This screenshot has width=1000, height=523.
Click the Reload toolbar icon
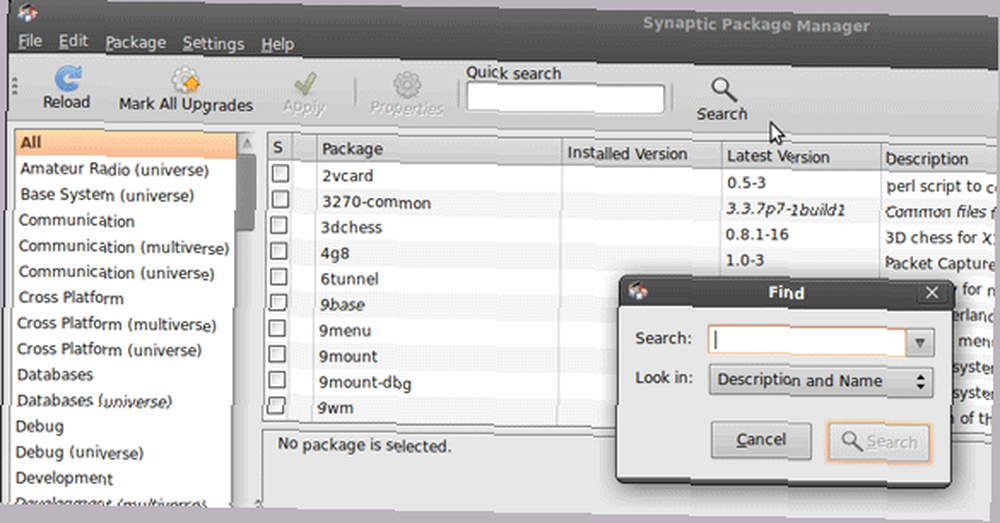(68, 78)
